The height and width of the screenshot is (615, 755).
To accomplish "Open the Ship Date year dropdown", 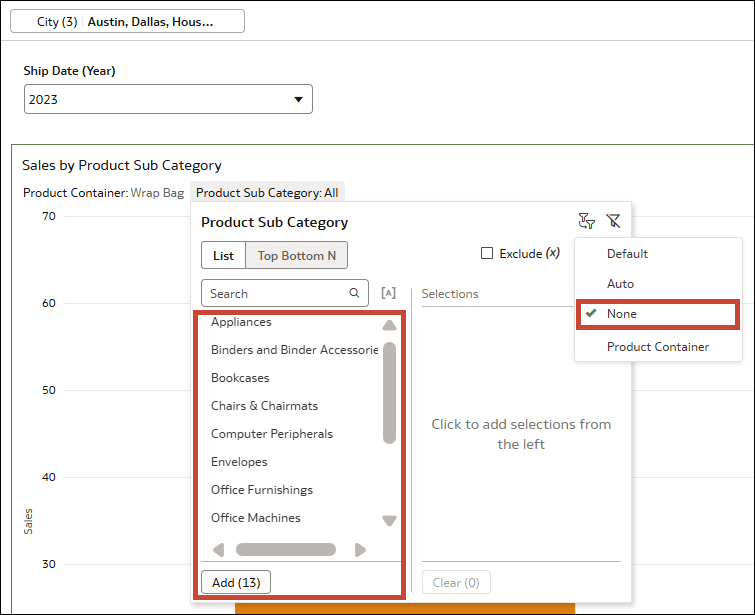I will 168,99.
